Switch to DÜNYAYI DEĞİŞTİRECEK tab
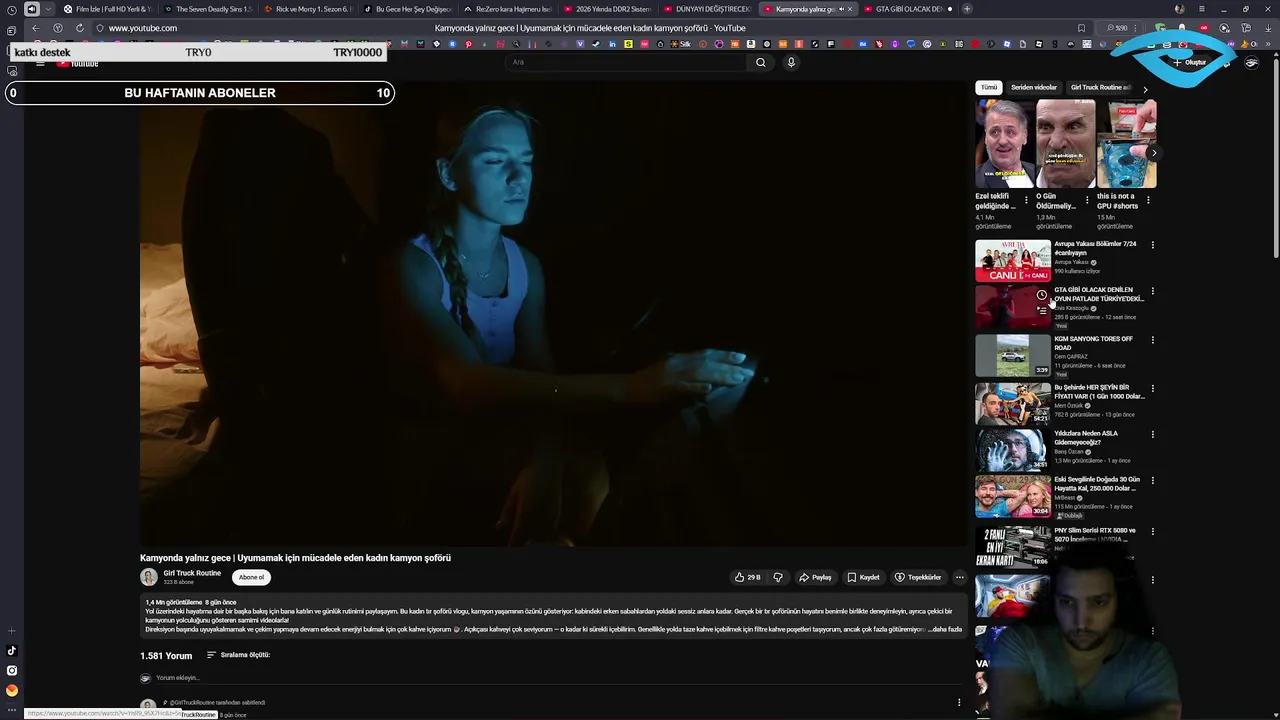 tap(708, 9)
